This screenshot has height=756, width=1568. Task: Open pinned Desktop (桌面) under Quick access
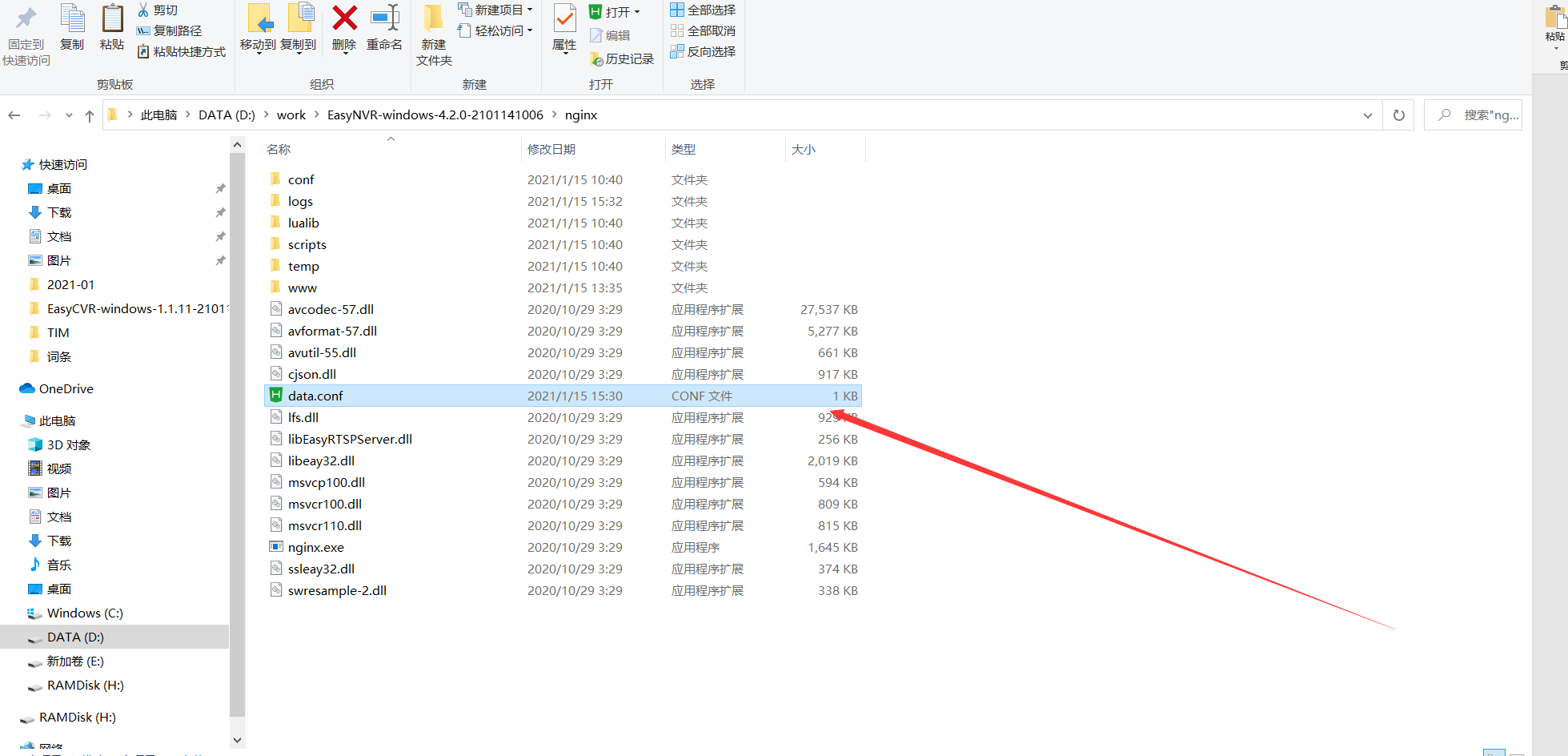pyautogui.click(x=58, y=188)
